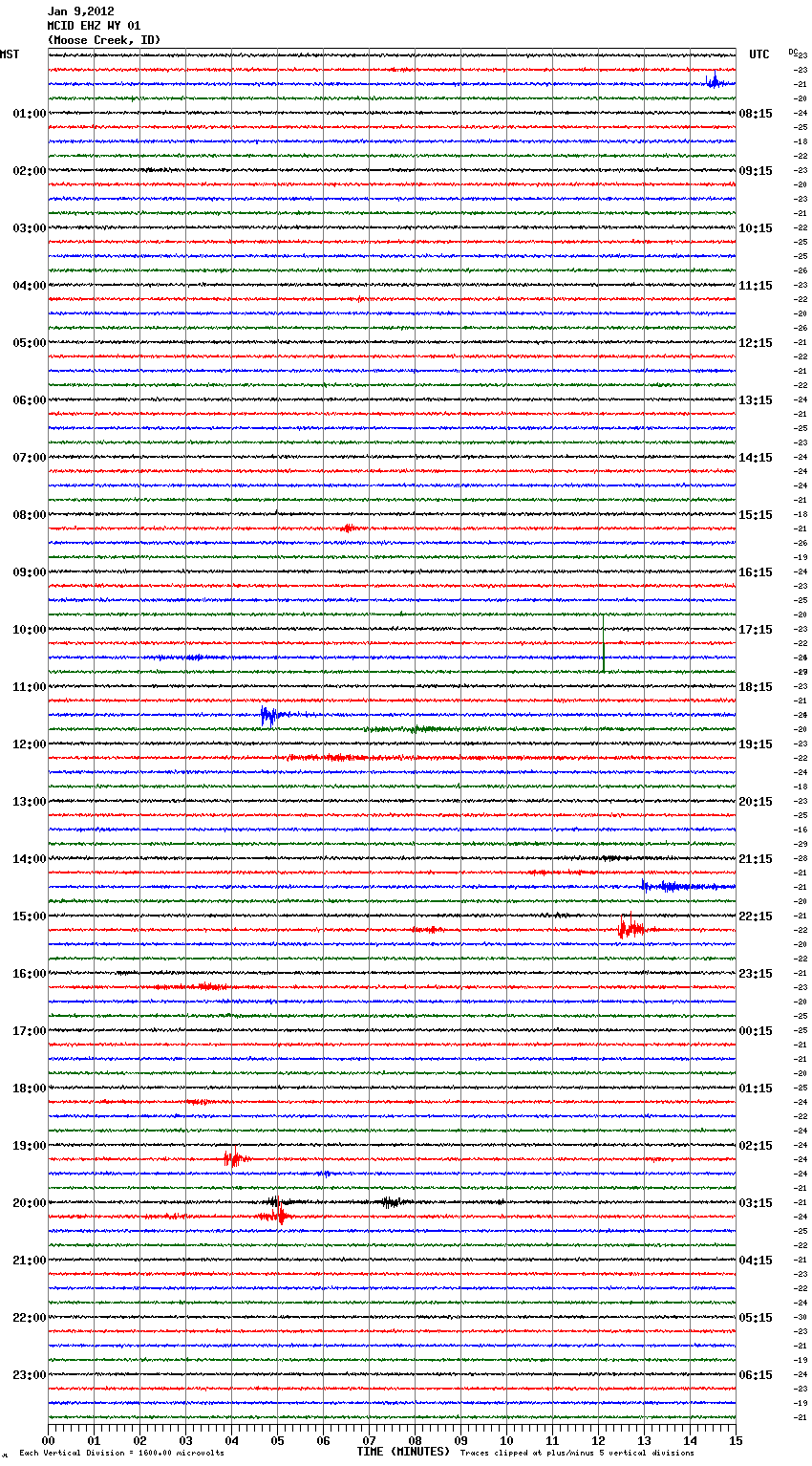The width and height of the screenshot is (812, 1466).
Task: Select the 10:15 UTC time label
Action: [x=756, y=228]
